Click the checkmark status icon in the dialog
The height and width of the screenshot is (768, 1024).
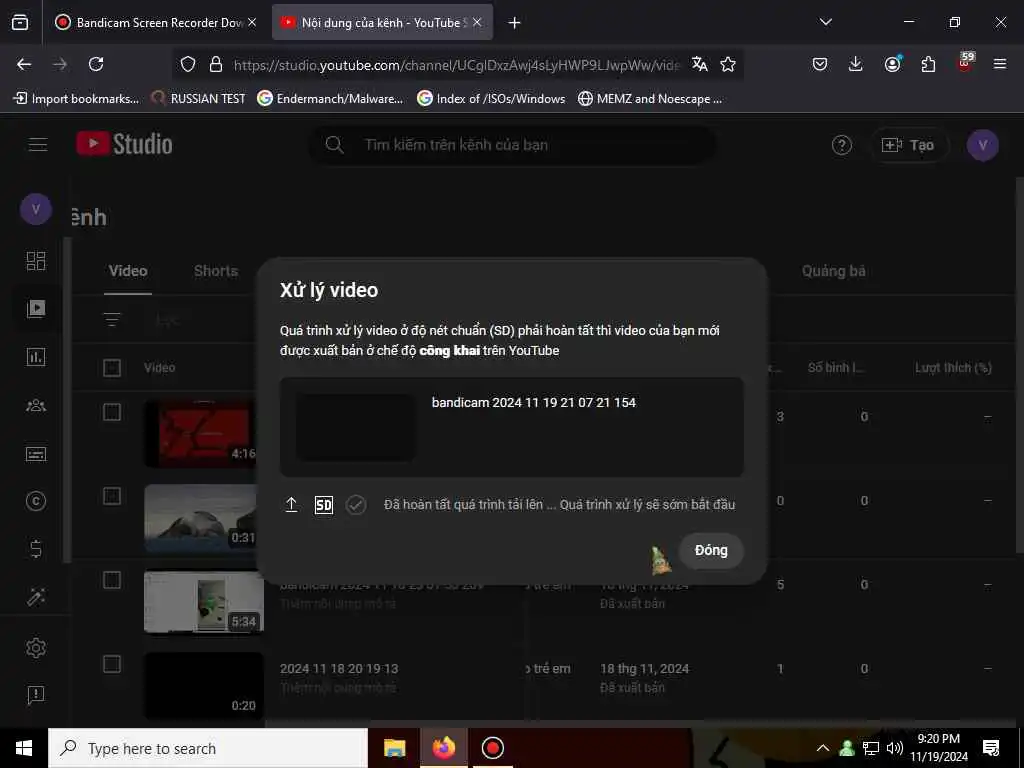tap(355, 505)
